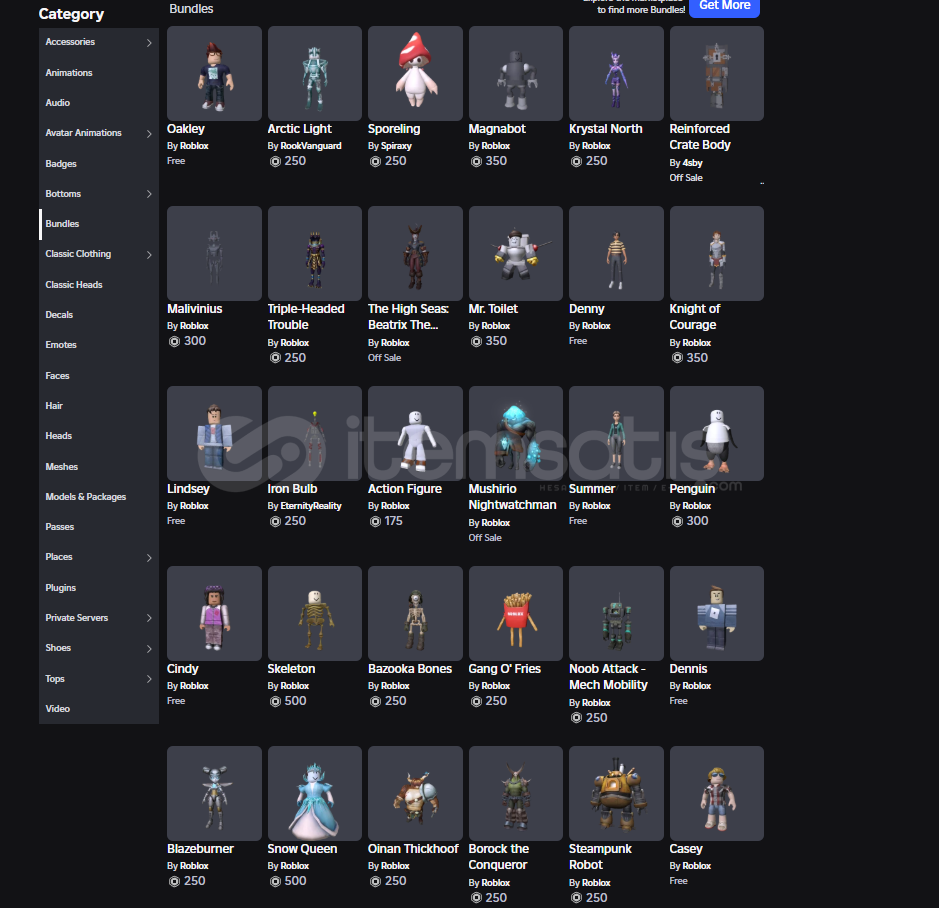
Task: Open the Blazeburner title link
Action: (201, 849)
